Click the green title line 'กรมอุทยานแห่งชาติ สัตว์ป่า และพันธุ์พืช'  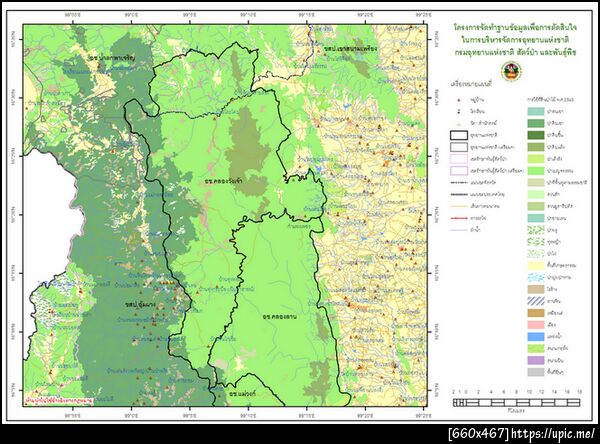point(515,52)
